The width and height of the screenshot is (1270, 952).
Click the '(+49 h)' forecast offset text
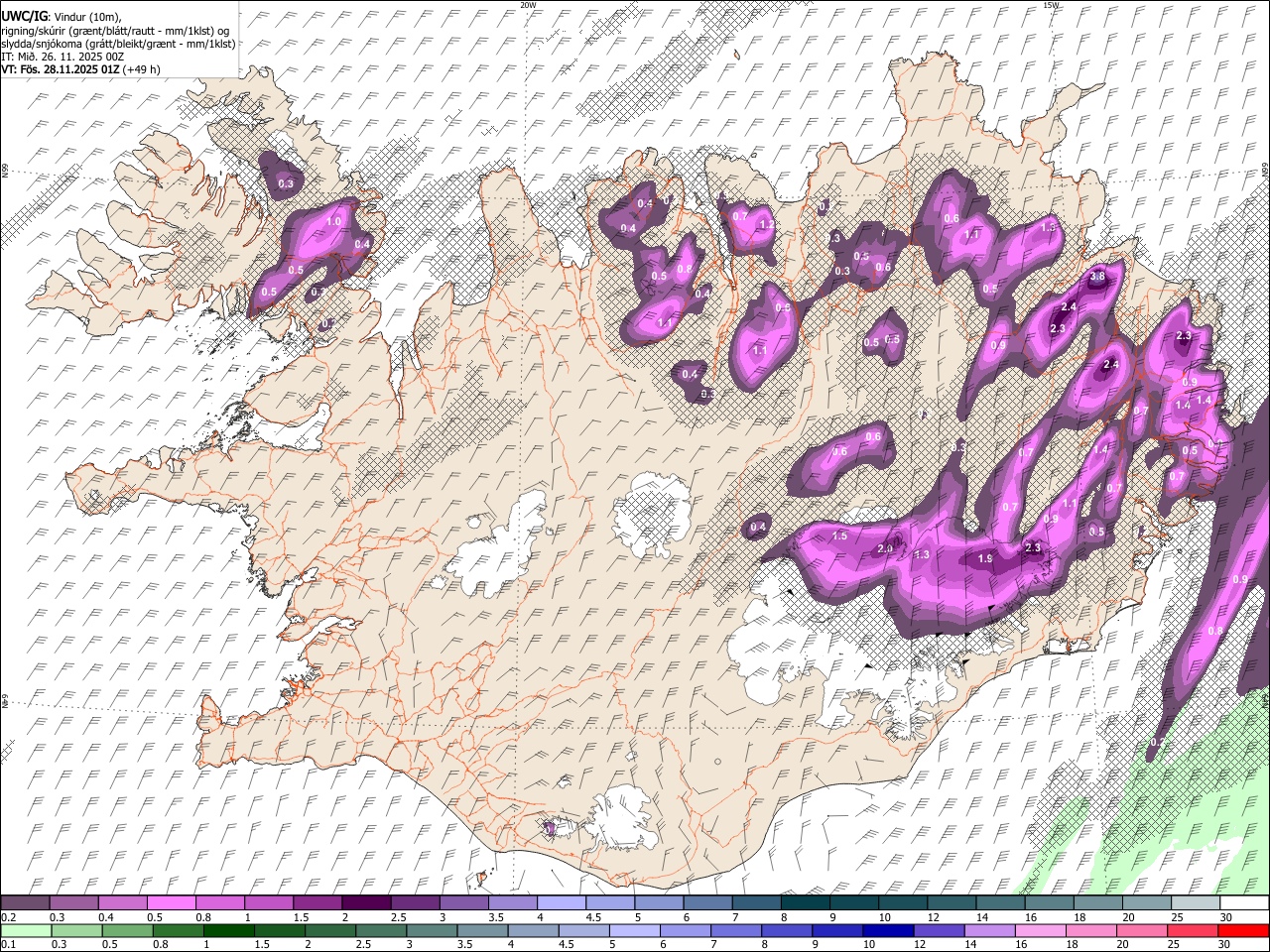(142, 69)
